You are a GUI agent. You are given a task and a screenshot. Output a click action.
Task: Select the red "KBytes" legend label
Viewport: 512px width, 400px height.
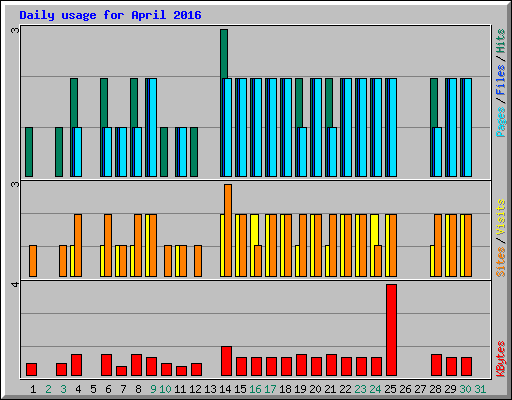pyautogui.click(x=500, y=359)
